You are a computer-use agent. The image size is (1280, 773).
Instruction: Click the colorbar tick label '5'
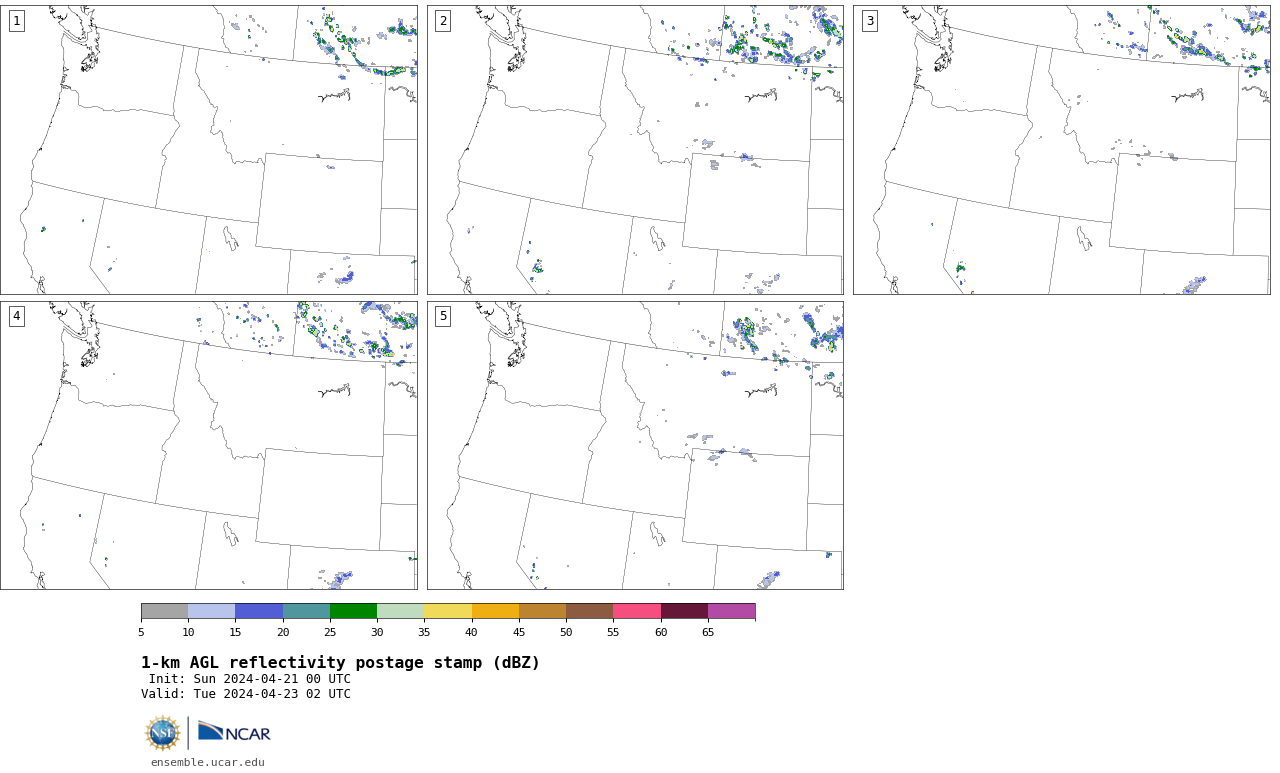141,632
